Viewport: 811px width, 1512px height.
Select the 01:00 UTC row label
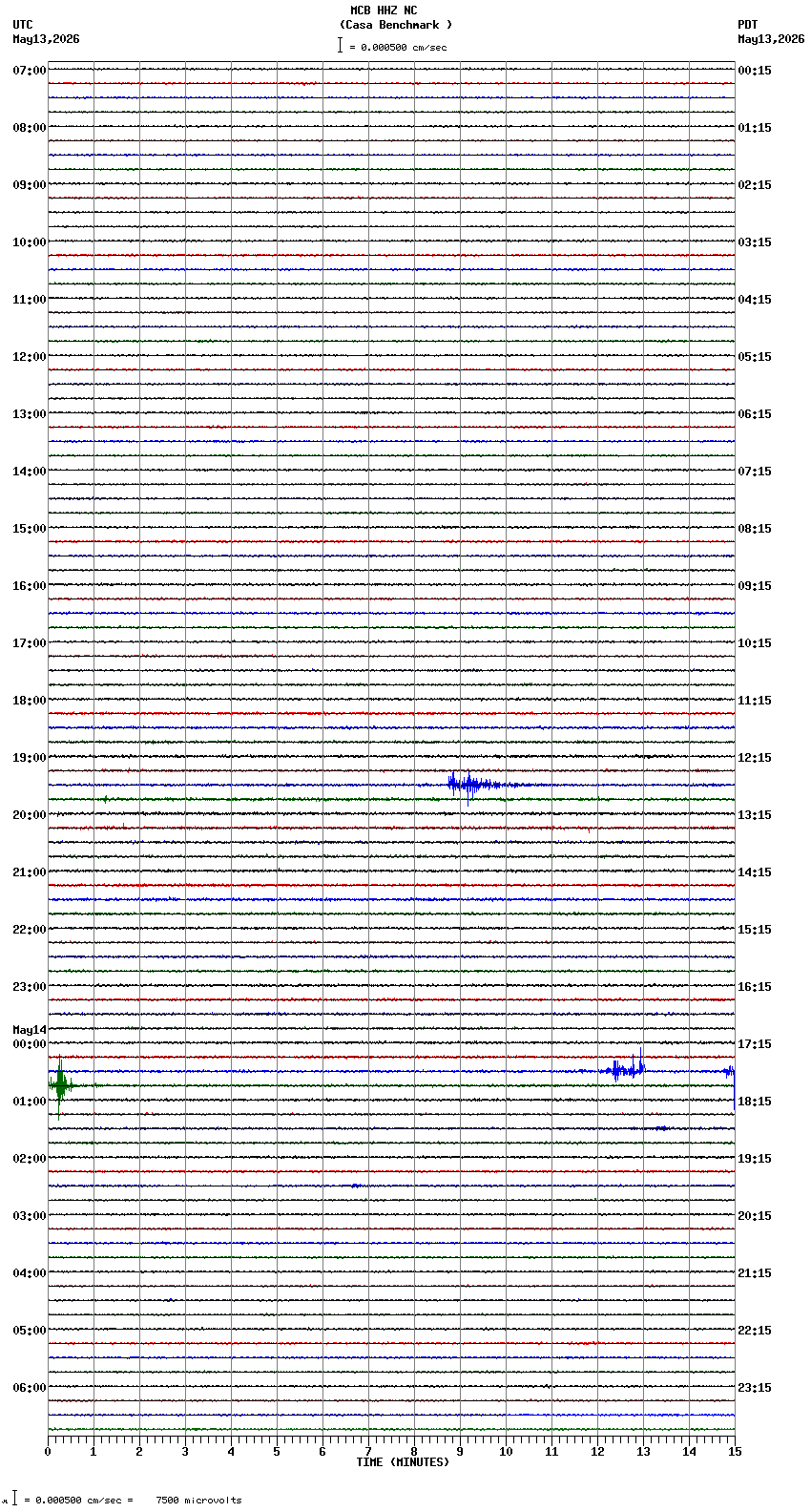pyautogui.click(x=30, y=1102)
